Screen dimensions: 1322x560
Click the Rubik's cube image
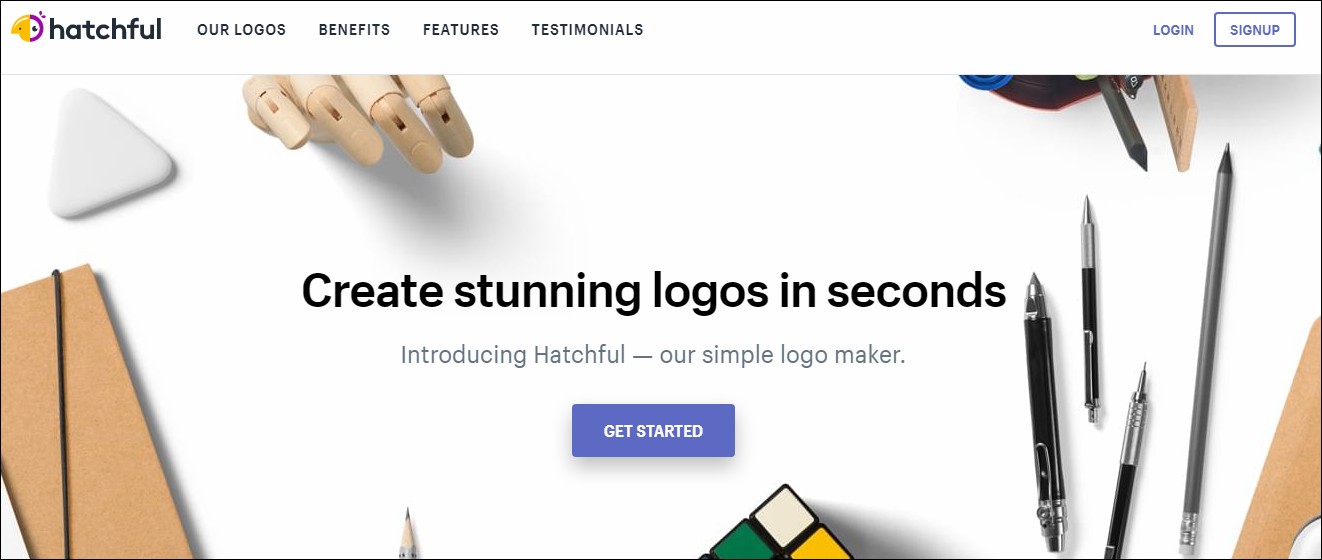tap(780, 523)
